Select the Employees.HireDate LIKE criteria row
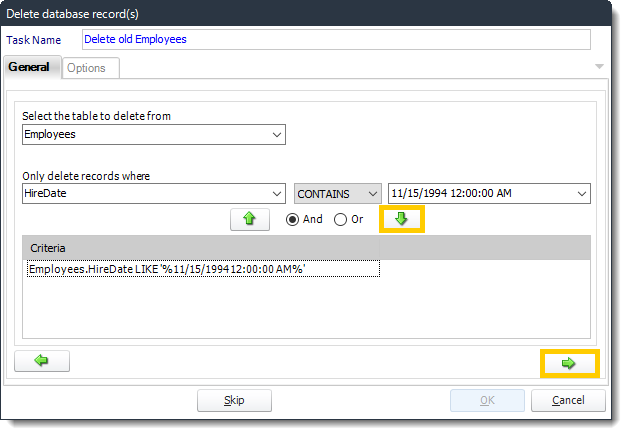The height and width of the screenshot is (435, 627). (203, 269)
